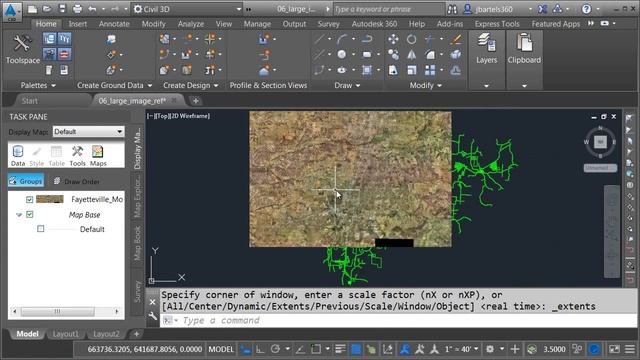Click the command line input field

coord(398,320)
